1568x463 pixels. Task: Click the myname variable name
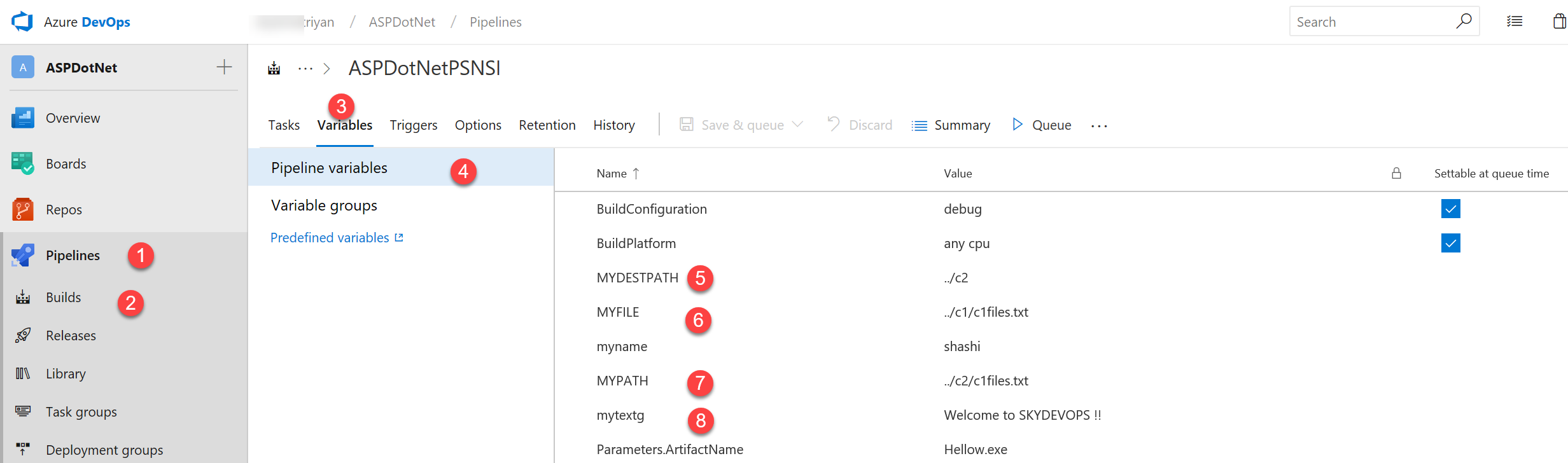622,347
